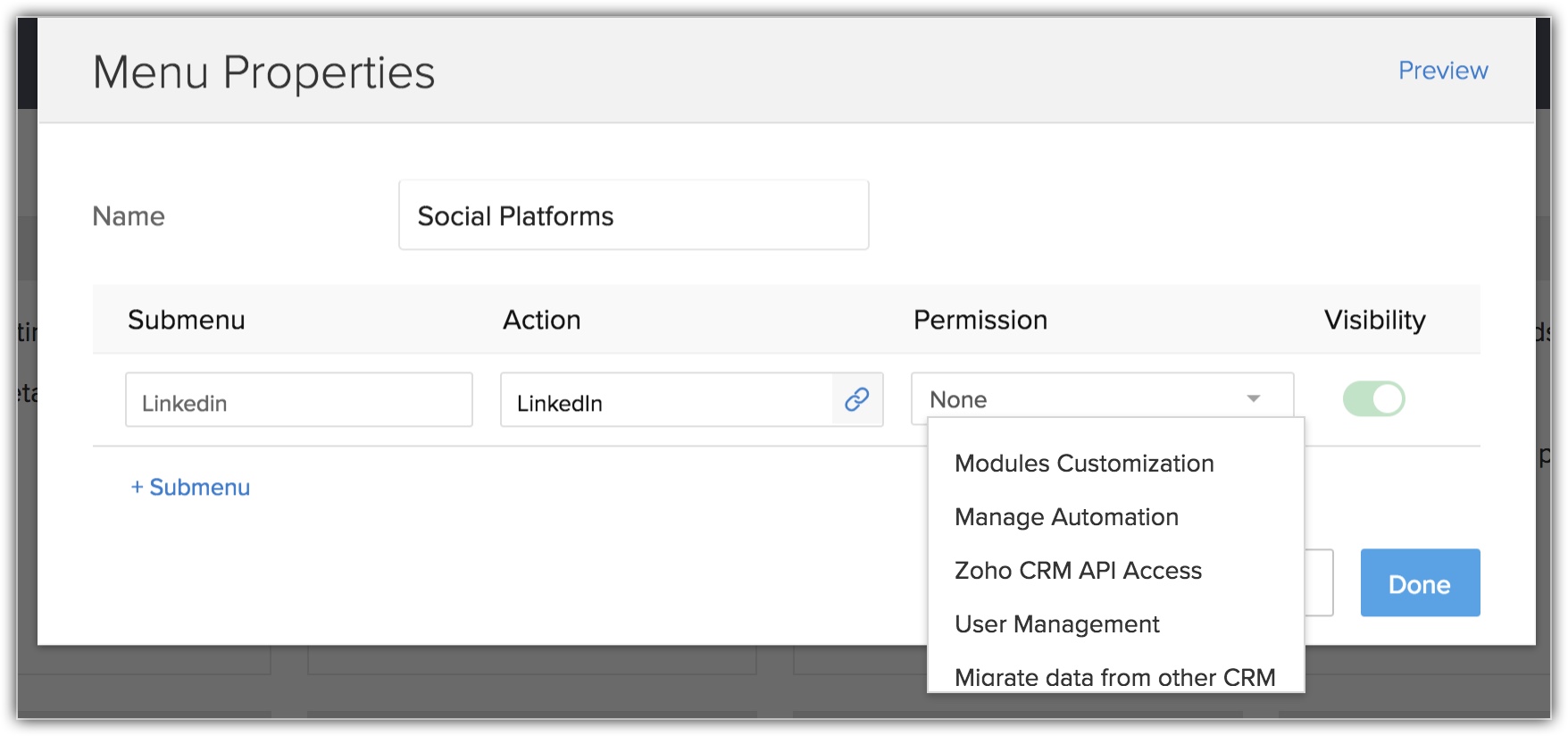Click the Linkedin submenu name field
The width and height of the screenshot is (1568, 736).
tap(298, 401)
